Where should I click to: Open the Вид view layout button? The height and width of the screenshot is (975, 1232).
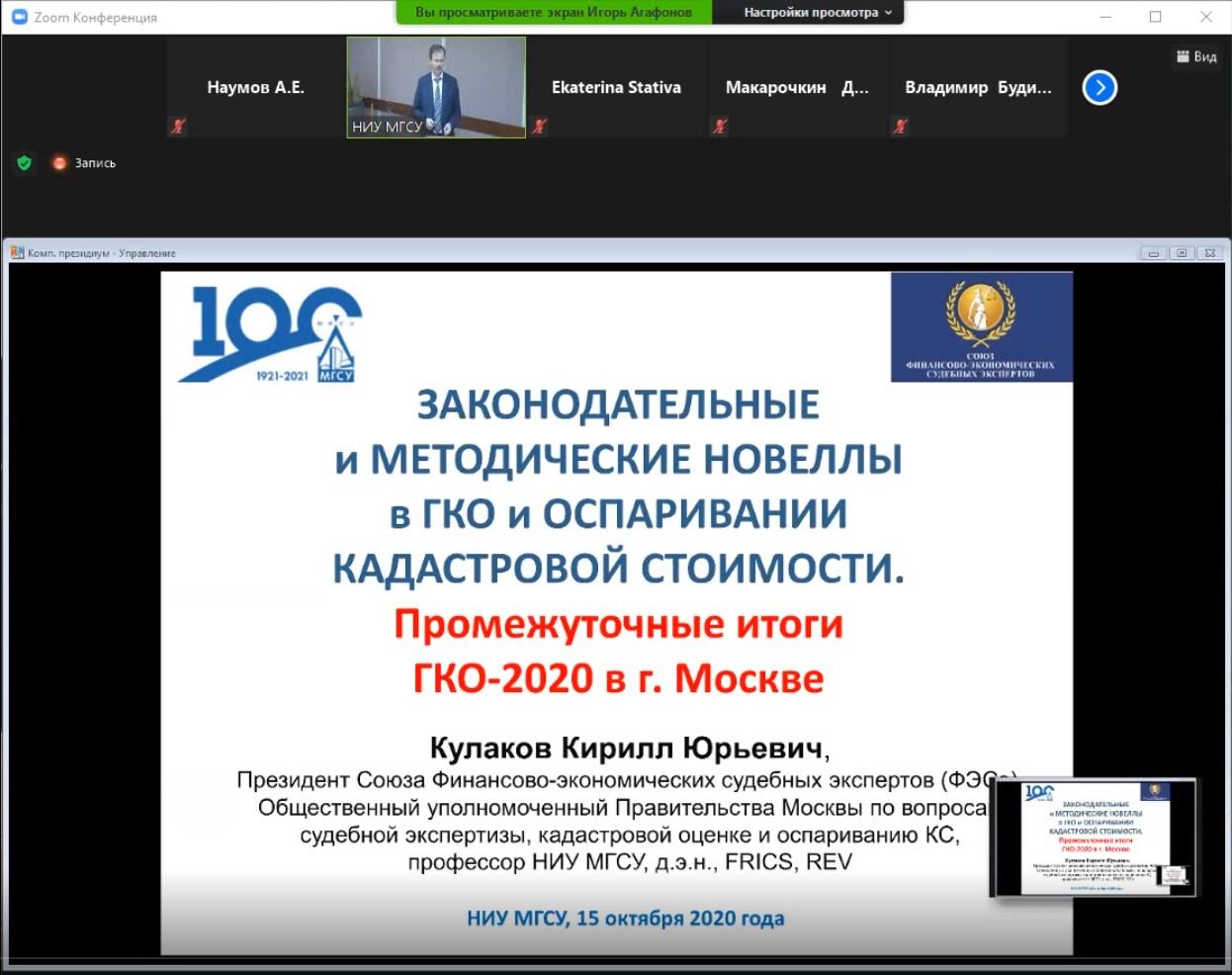tap(1196, 56)
